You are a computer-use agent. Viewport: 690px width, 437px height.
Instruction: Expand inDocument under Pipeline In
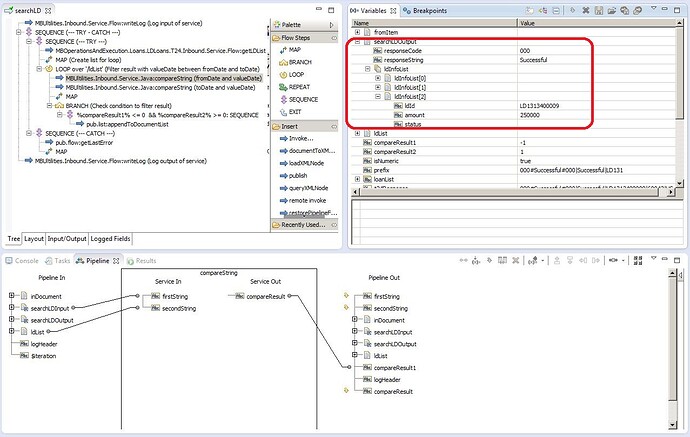coord(12,296)
